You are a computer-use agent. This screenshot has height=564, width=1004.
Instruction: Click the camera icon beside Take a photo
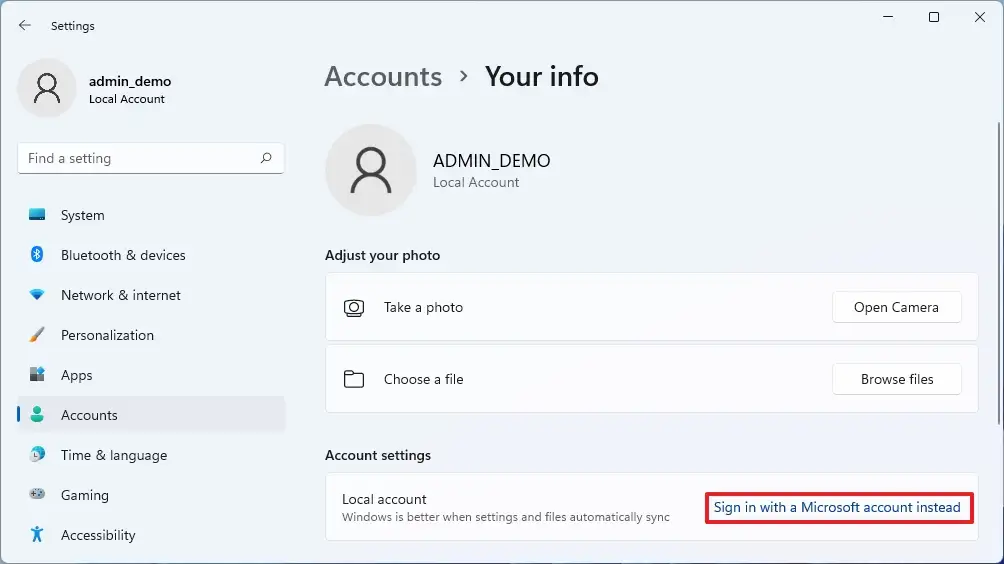click(x=353, y=308)
